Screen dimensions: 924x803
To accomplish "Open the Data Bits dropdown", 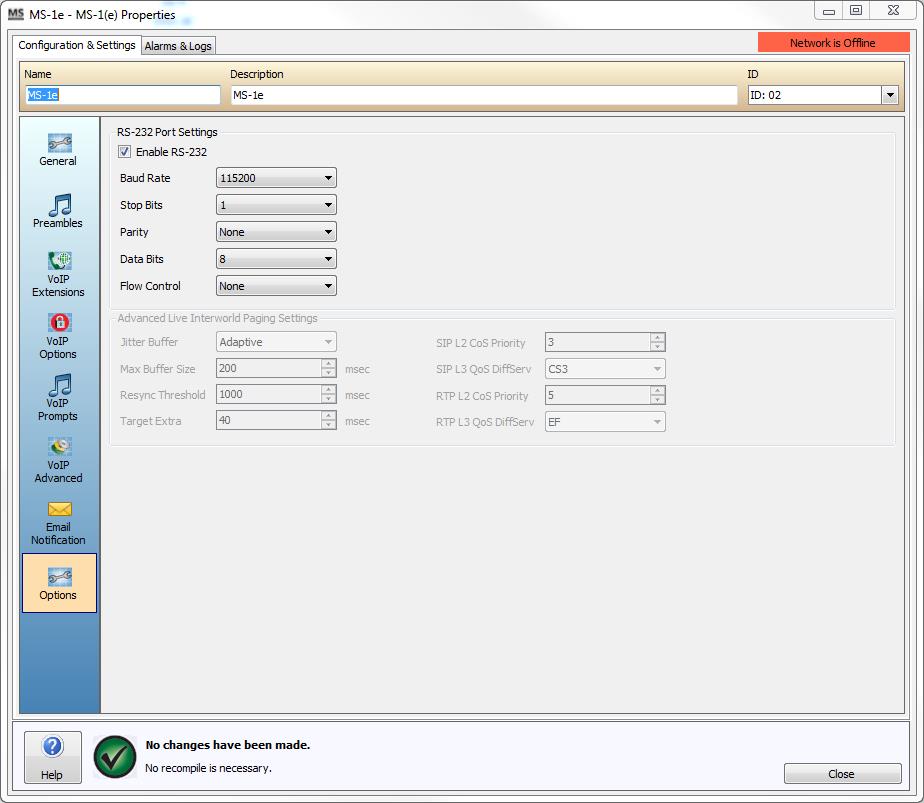I will (276, 259).
